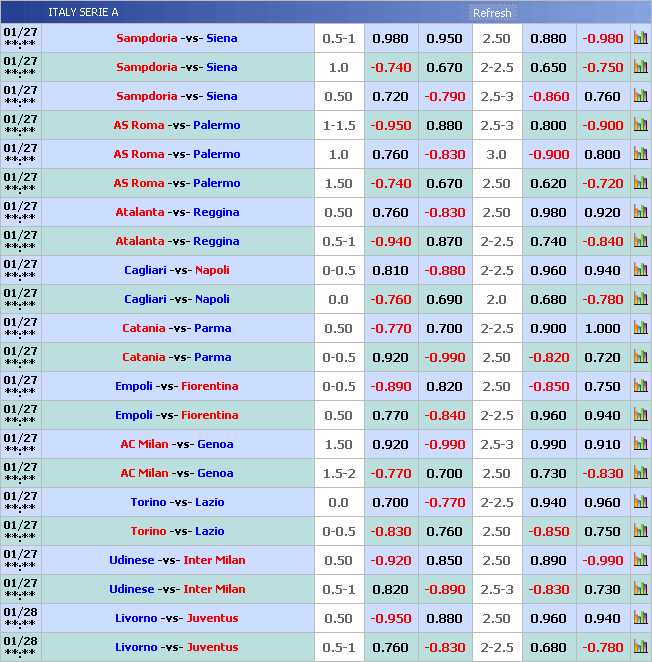View chart icon in Atalanta-Reggina 0.50 handicap row
This screenshot has height=662, width=652.
(x=640, y=212)
